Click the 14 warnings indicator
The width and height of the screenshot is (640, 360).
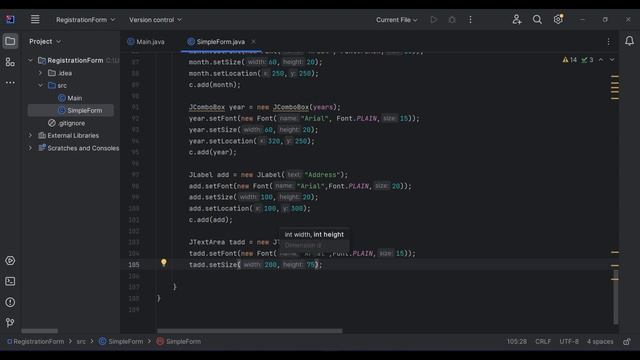569,60
